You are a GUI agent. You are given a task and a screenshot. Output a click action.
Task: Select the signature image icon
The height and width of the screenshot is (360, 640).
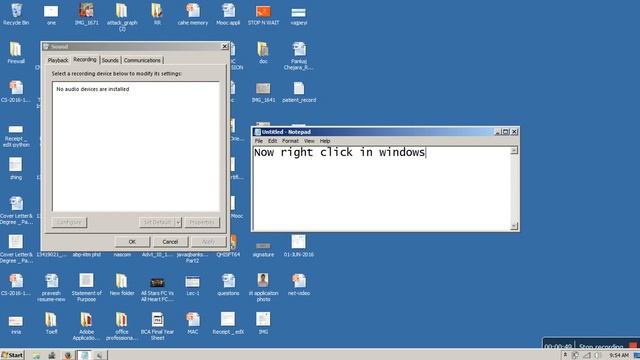[263, 249]
